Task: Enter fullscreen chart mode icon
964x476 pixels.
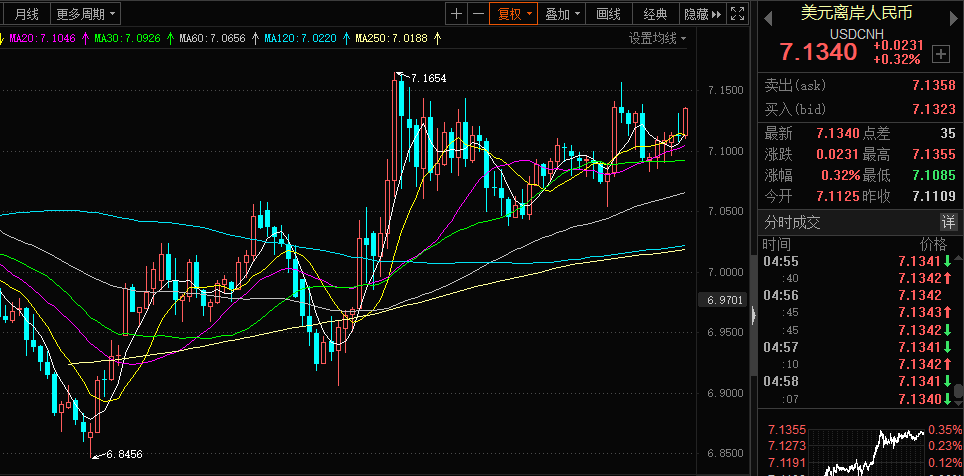Action: click(737, 14)
